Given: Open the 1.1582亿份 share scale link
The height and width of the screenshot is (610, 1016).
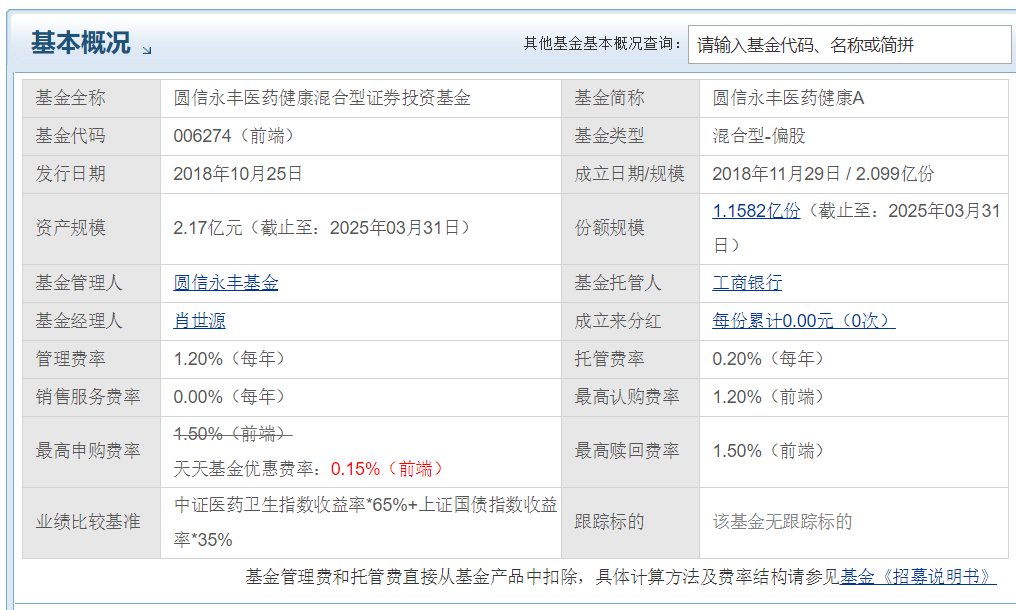Looking at the screenshot, I should click(756, 211).
